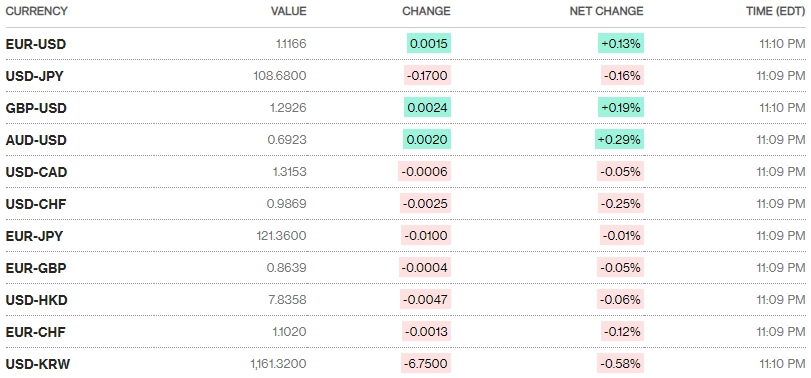811x378 pixels.
Task: Click the -0.0004 change cell
Action: click(x=425, y=268)
